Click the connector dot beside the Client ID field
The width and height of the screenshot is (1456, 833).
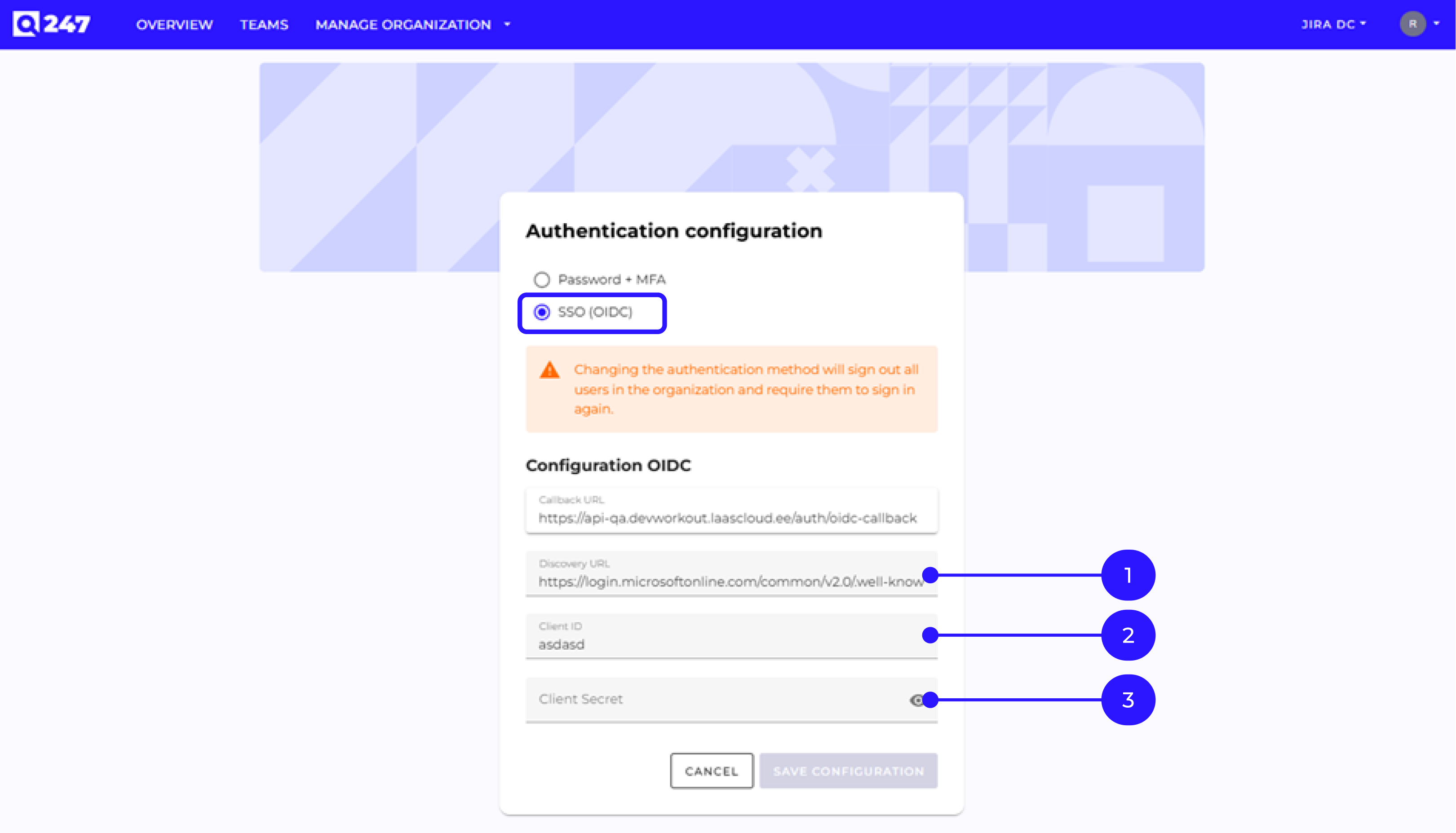tap(929, 635)
